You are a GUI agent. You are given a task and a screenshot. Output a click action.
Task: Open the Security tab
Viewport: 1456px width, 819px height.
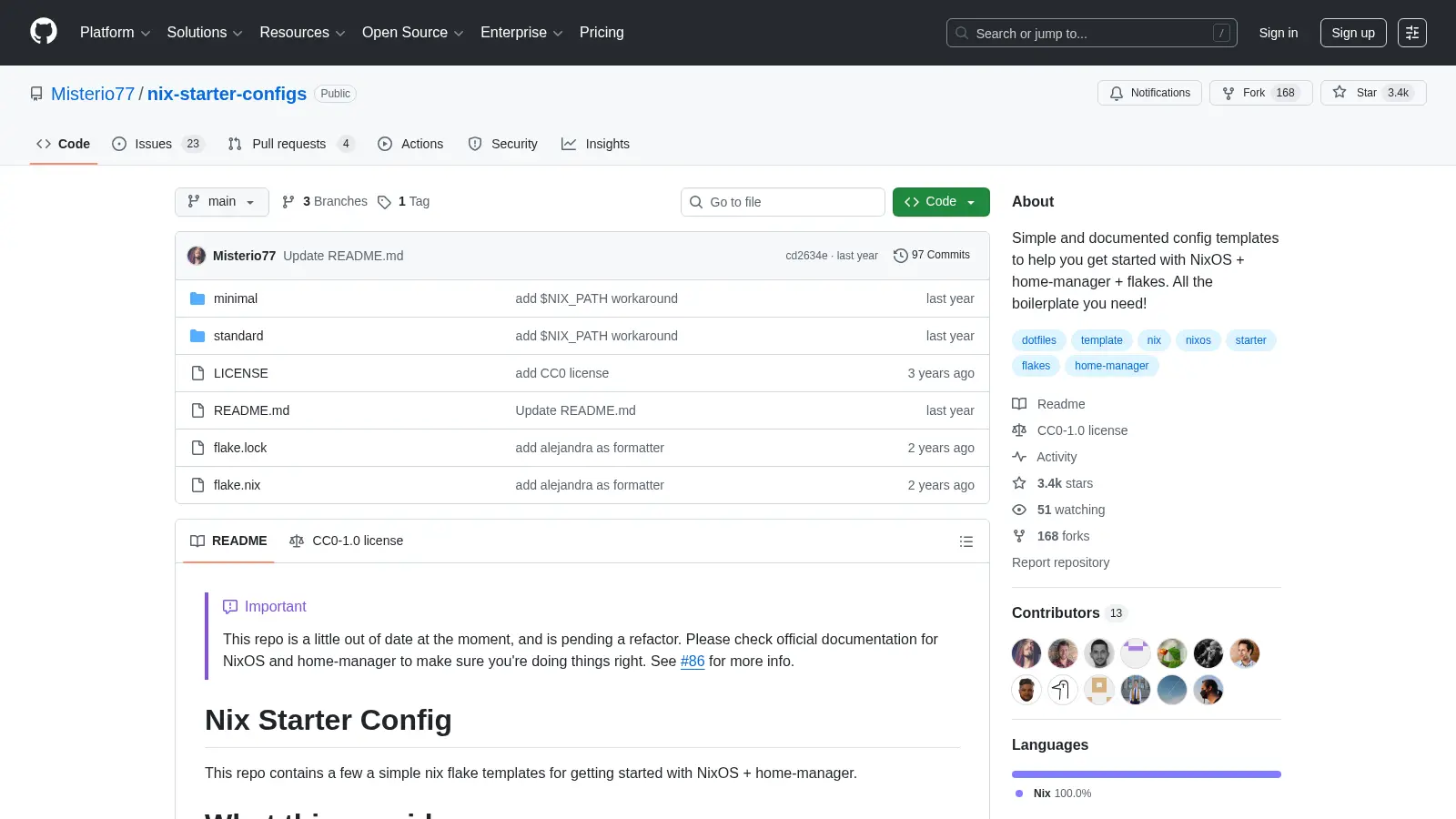(x=503, y=144)
